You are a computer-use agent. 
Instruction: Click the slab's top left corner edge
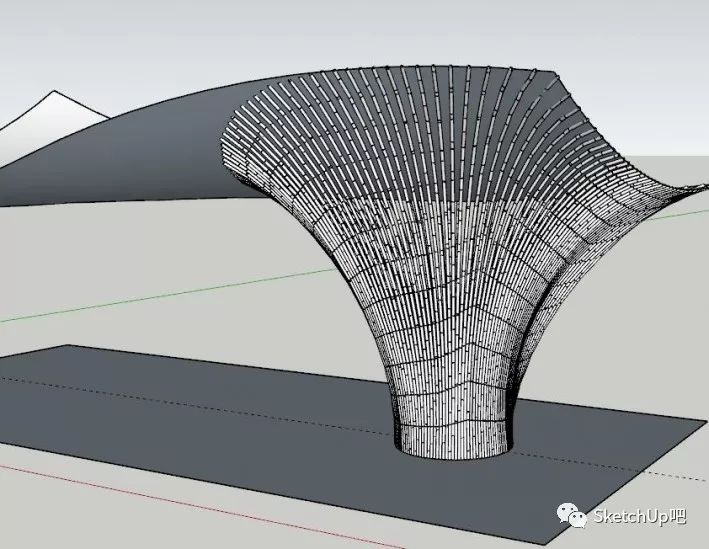point(68,346)
